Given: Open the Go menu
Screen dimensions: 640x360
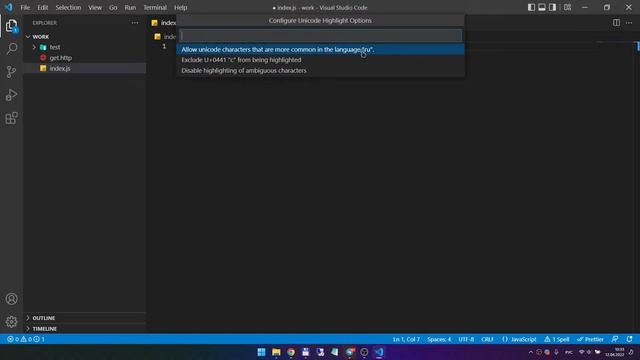Looking at the screenshot, I should tap(113, 7).
